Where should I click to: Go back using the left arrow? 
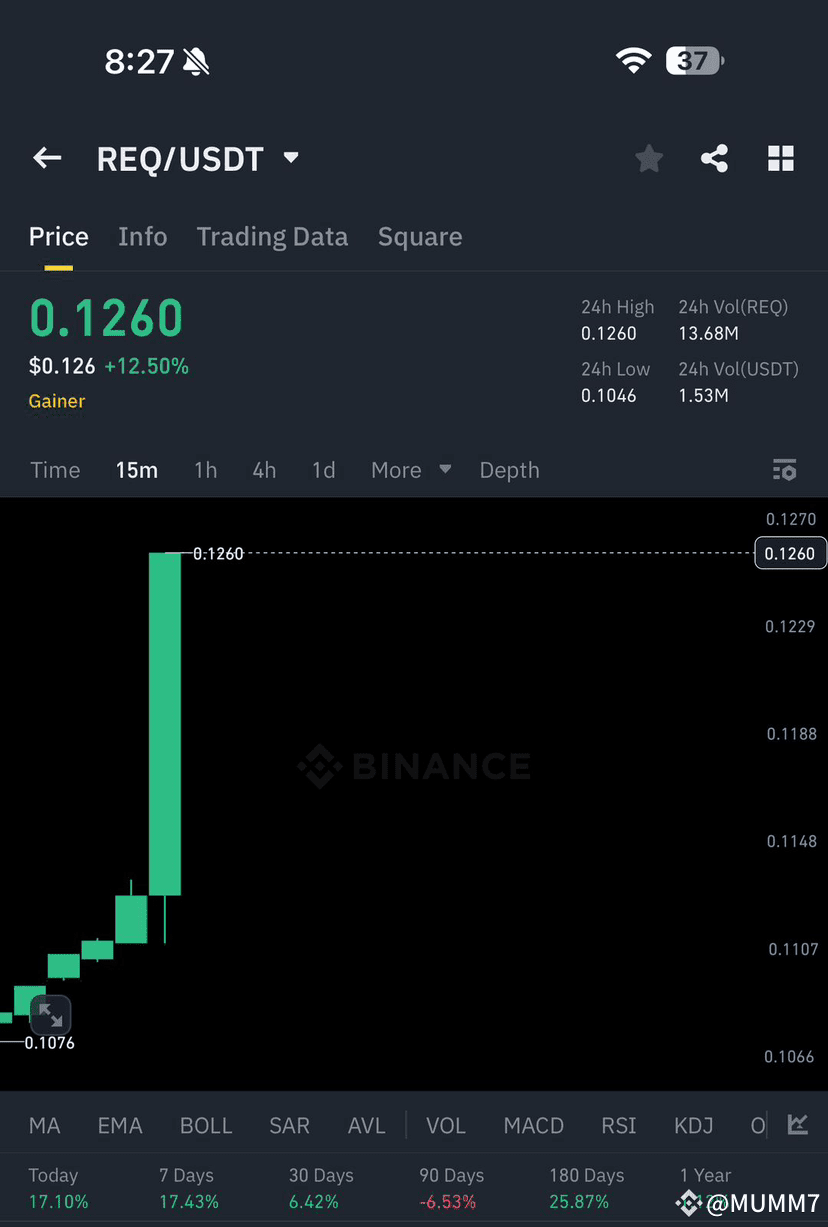tap(47, 158)
